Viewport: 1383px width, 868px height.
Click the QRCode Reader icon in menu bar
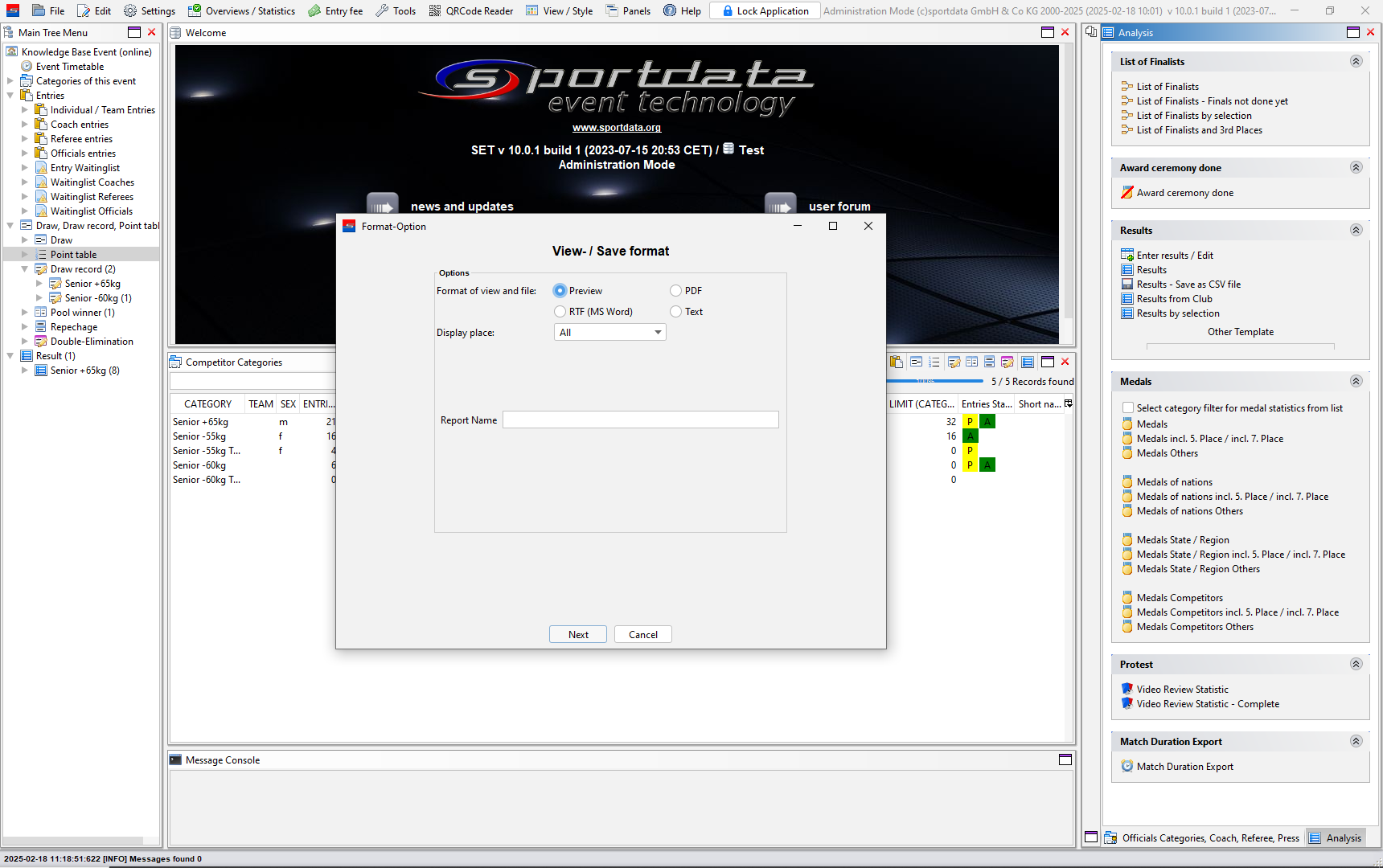[x=435, y=11]
